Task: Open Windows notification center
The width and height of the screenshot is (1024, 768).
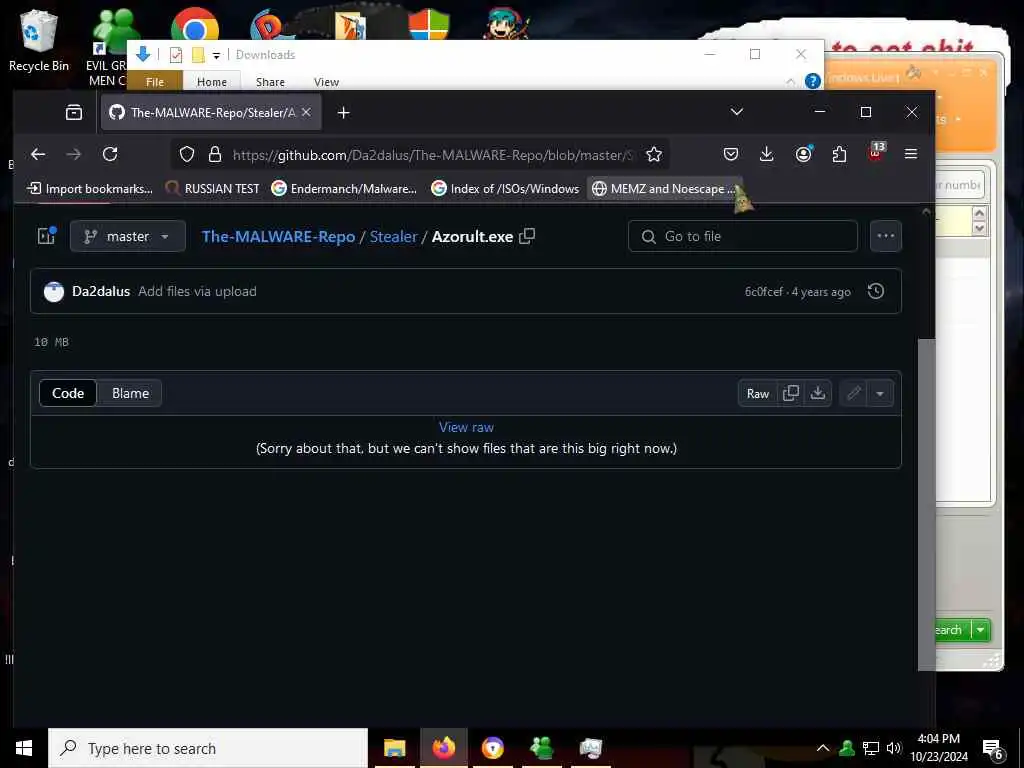Action: 993,748
